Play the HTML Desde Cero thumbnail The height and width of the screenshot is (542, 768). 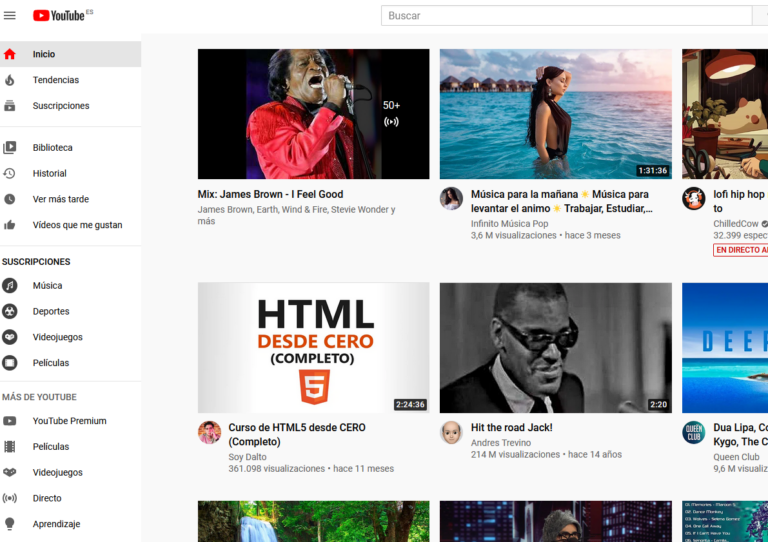313,348
